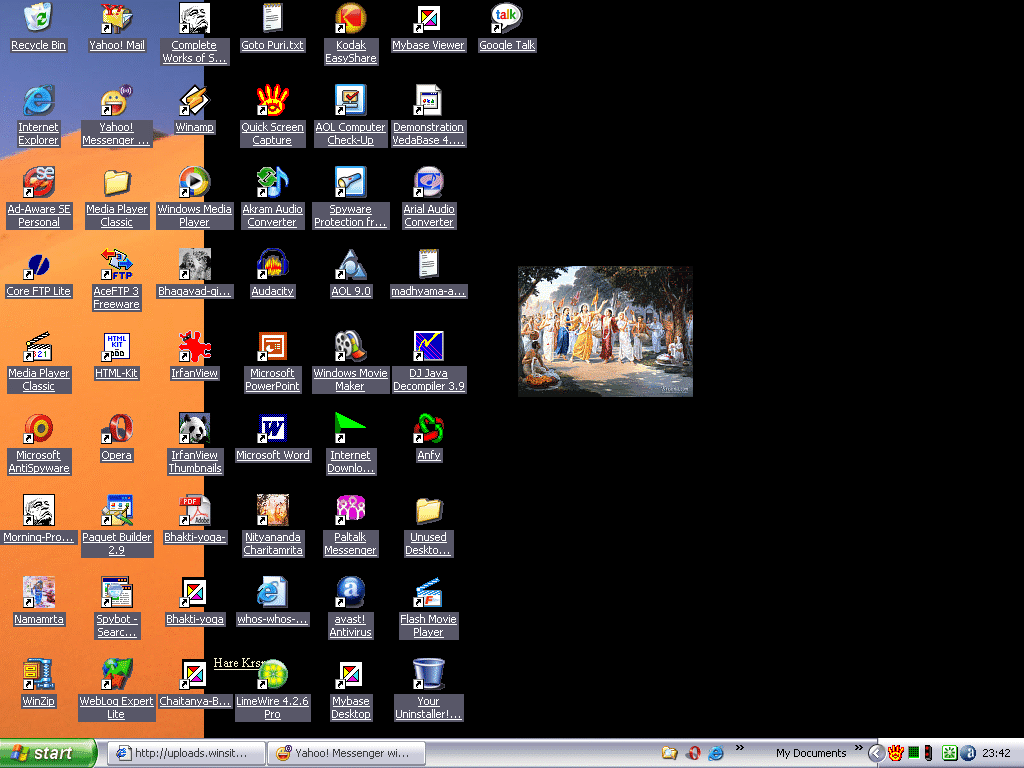Viewport: 1024px width, 768px height.
Task: Click Internet Explorer icon in Quick Launch
Action: point(716,753)
